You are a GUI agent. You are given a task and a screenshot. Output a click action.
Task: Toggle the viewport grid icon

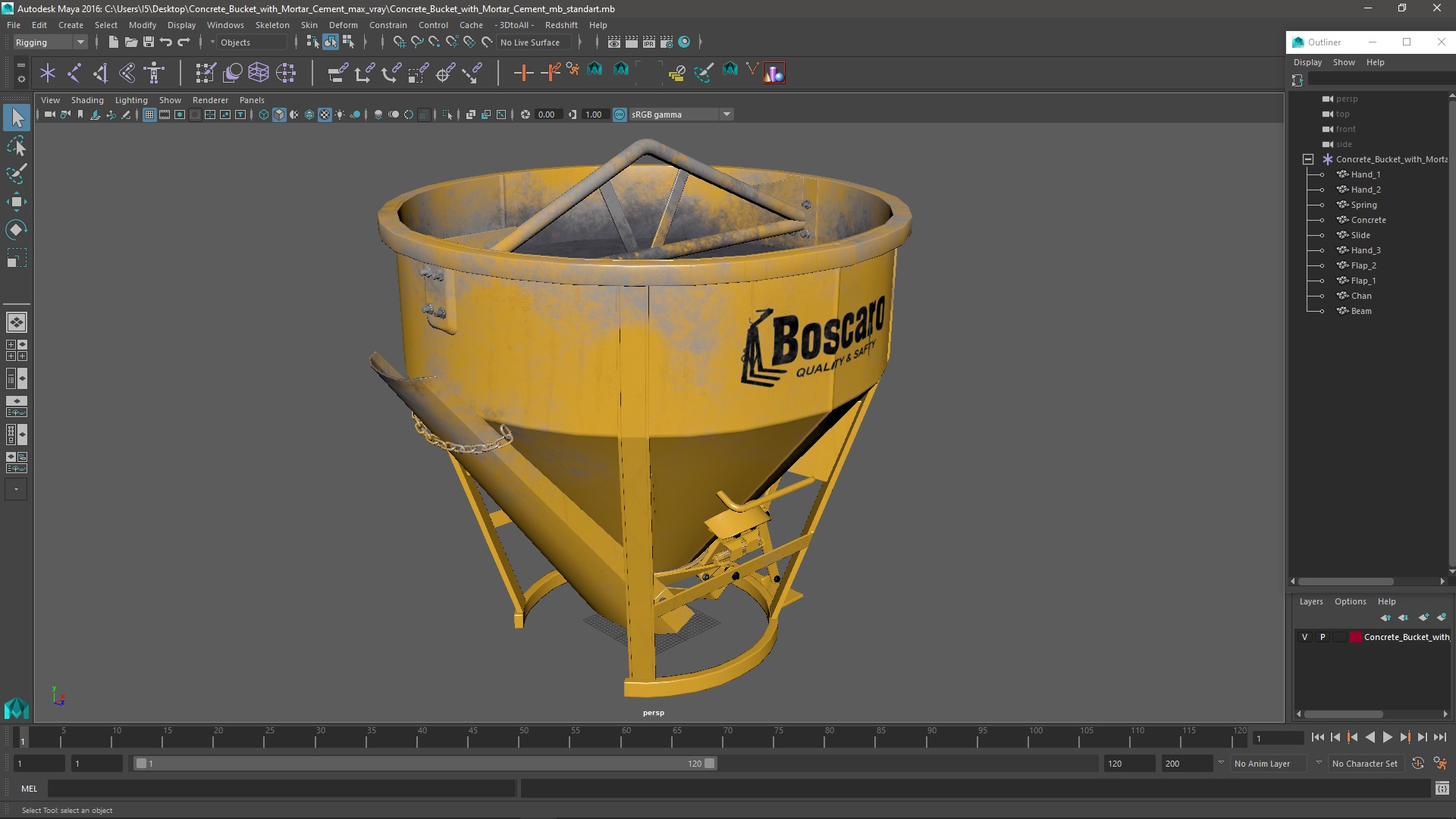pos(149,115)
